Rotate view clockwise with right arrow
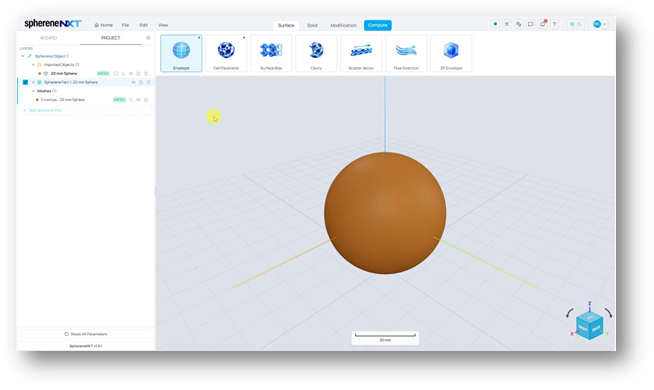Screen dimensions: 654x390 (x=608, y=313)
